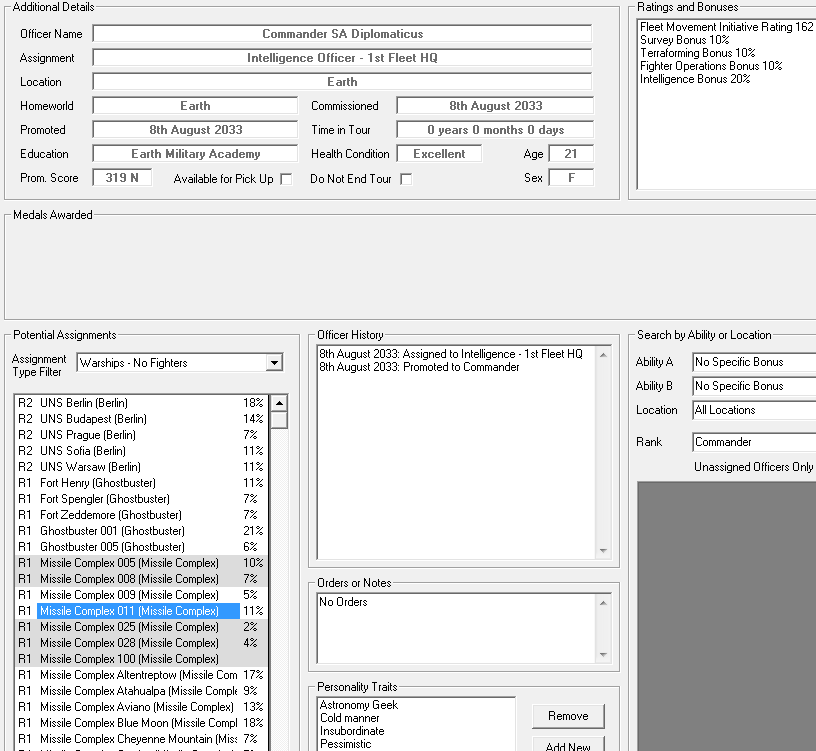816x751 pixels.
Task: Click assignments list scrollbar up arrow
Action: pyautogui.click(x=279, y=403)
